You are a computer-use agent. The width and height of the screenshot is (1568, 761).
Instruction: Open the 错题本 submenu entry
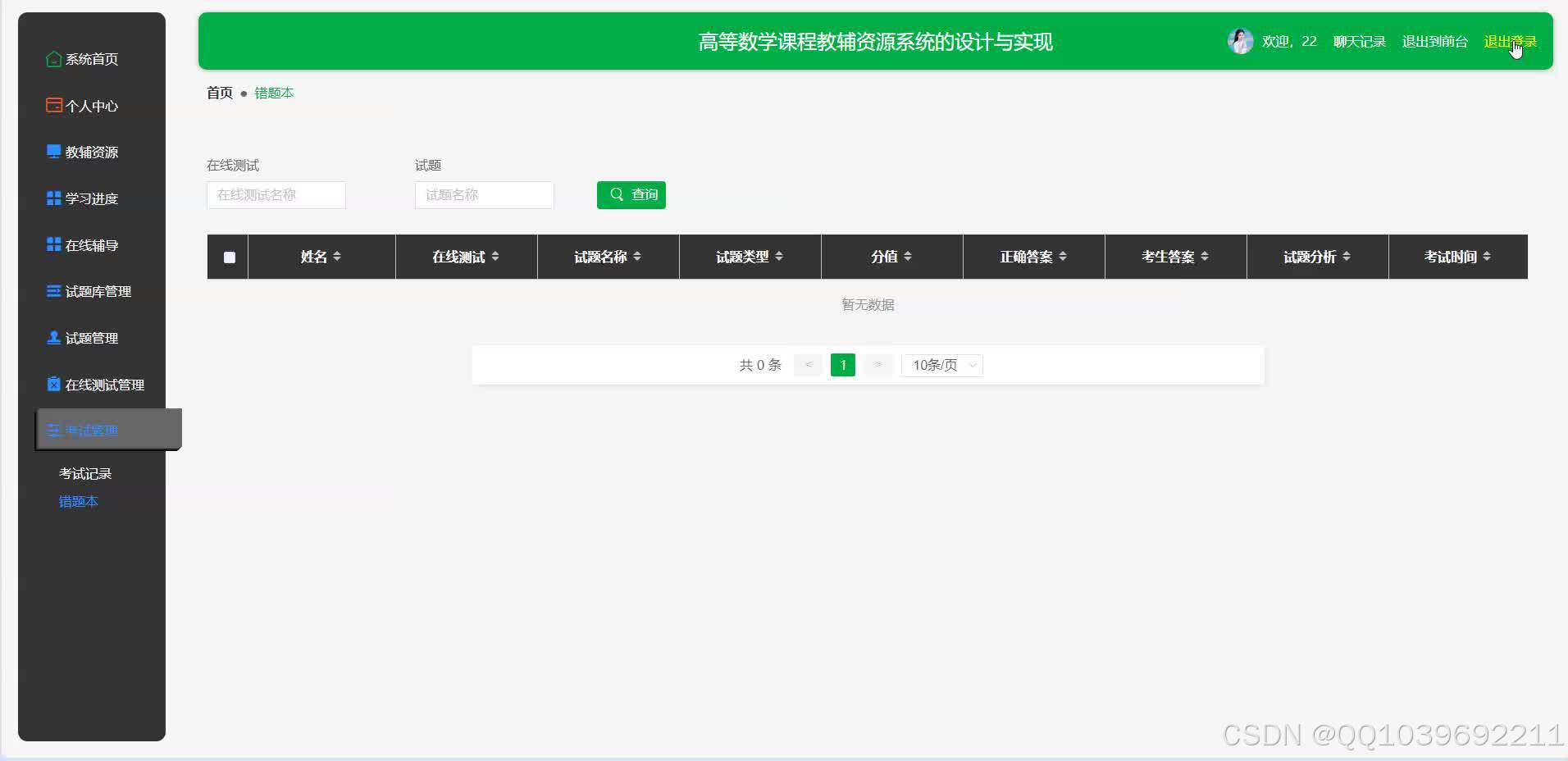[78, 501]
